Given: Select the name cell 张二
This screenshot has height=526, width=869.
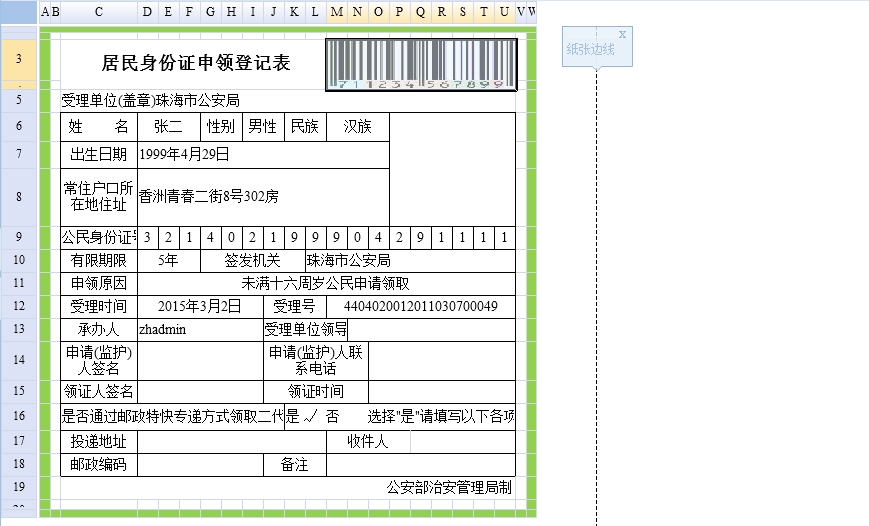Looking at the screenshot, I should click(168, 127).
